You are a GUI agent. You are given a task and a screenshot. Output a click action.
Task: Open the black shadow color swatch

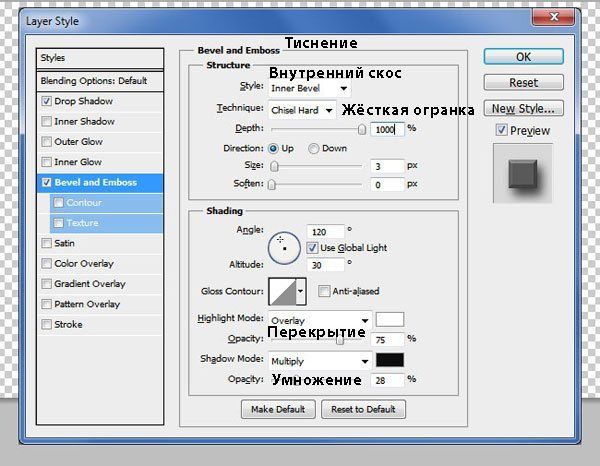[x=390, y=360]
